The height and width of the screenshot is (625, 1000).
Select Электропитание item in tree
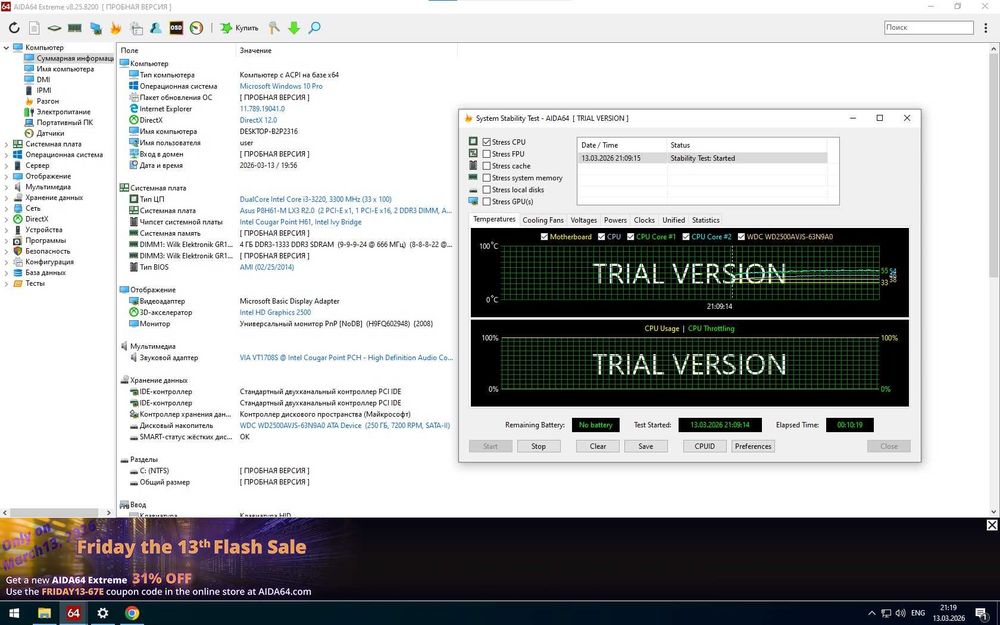63,112
